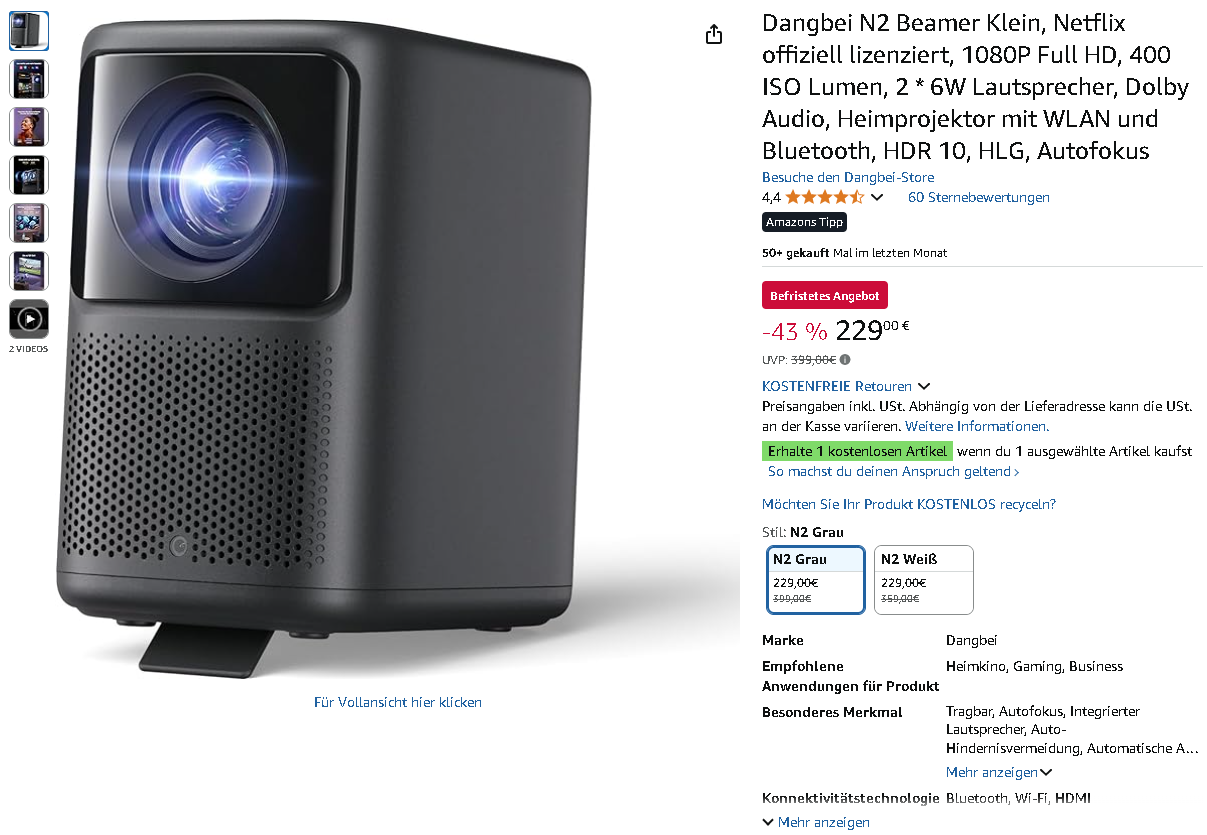Choose the N2 Grau style option
Image resolution: width=1207 pixels, height=835 pixels.
pyautogui.click(x=816, y=580)
